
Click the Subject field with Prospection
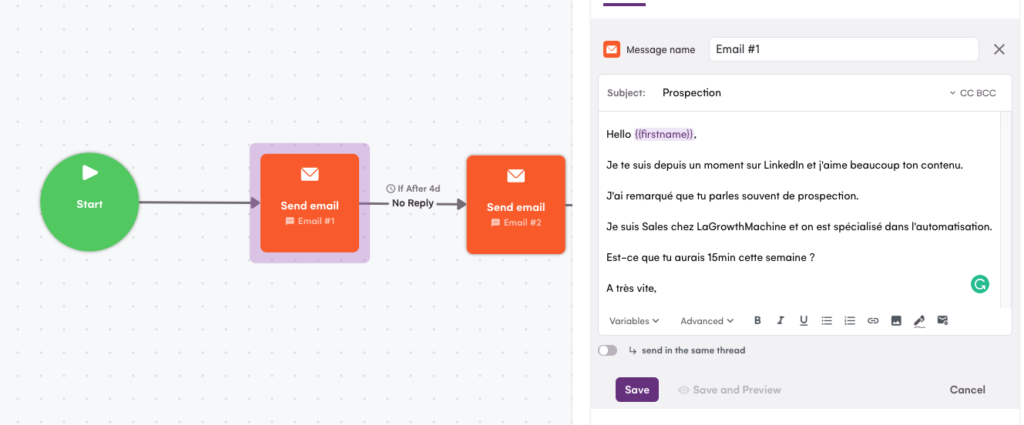point(800,93)
